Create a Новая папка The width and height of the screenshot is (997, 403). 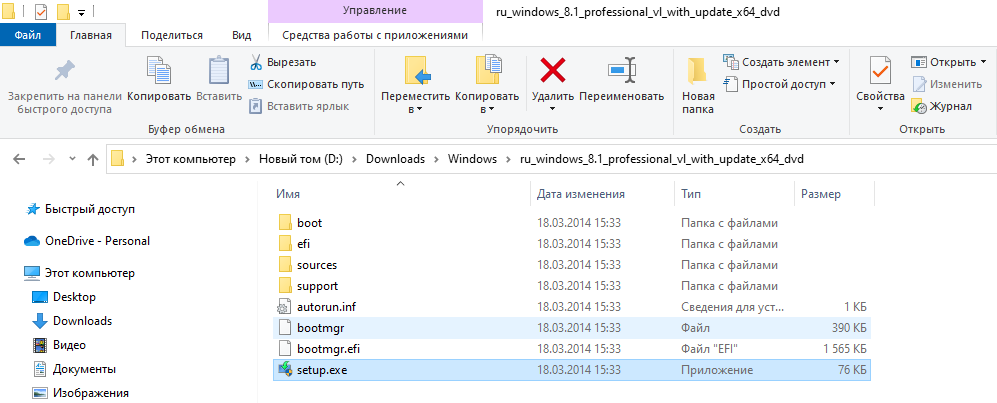point(698,85)
